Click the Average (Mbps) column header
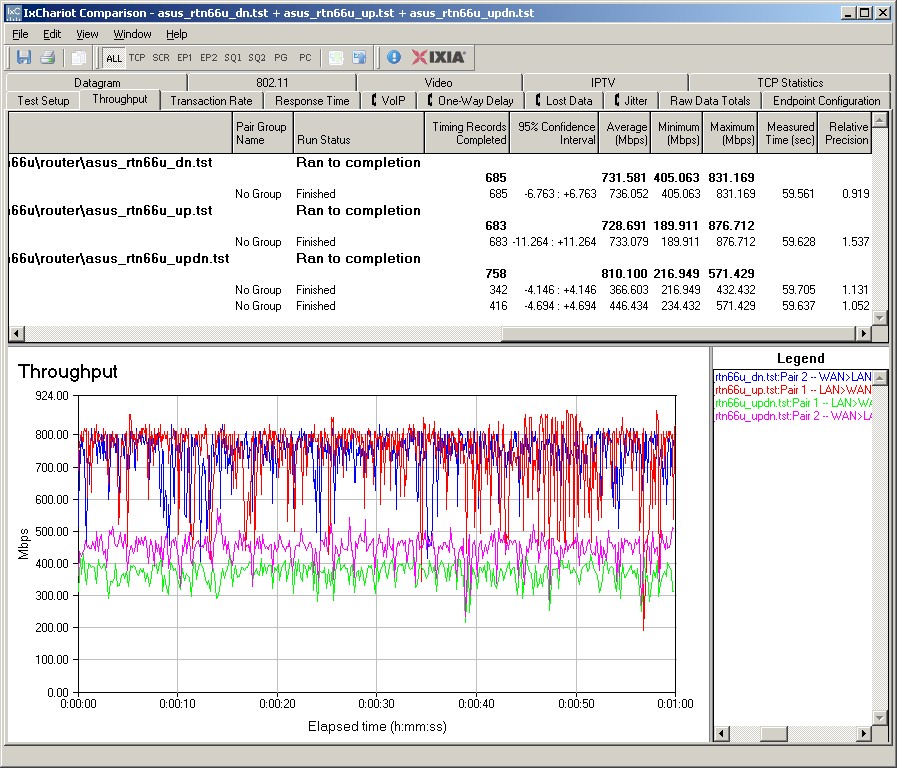Viewport: 897px width, 768px height. [x=625, y=133]
